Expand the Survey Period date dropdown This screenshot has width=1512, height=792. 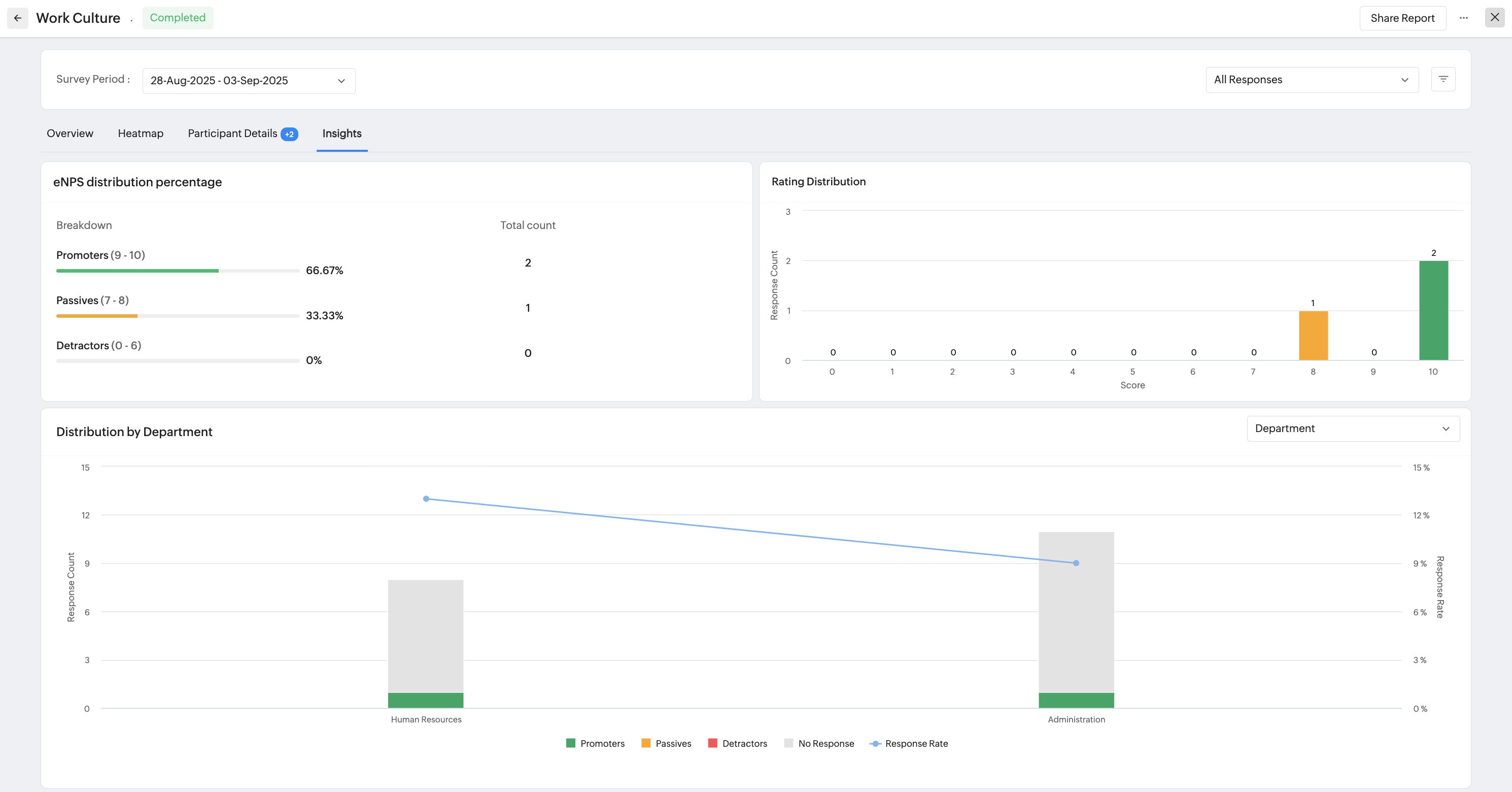[248, 81]
